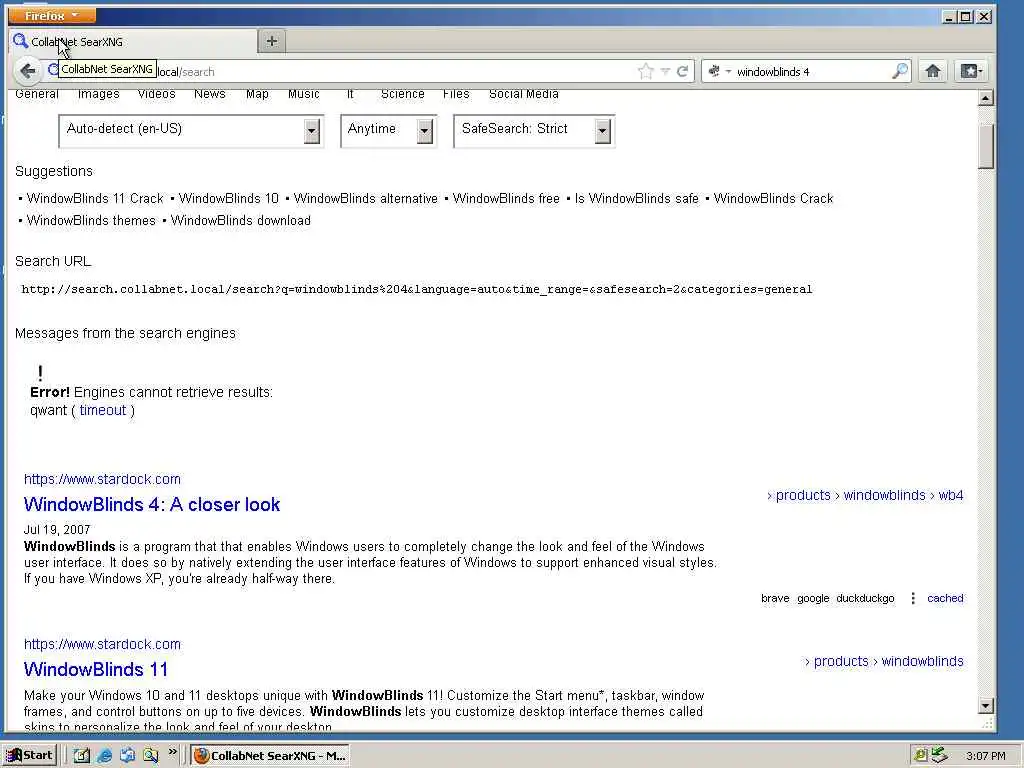Open the Anytime time range dropdown

coord(389,131)
